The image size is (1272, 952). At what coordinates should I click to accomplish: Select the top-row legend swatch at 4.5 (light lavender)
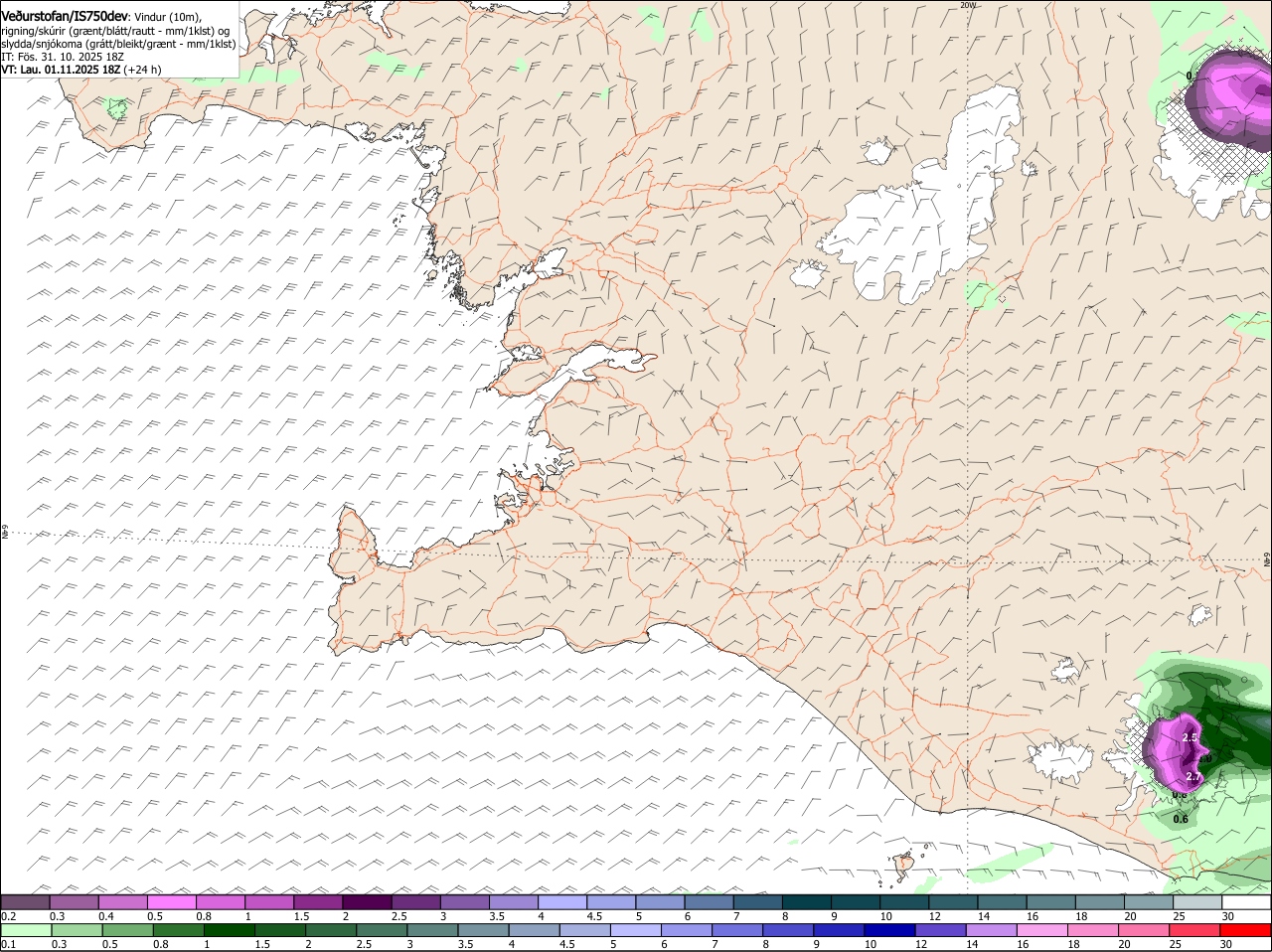coord(611,902)
